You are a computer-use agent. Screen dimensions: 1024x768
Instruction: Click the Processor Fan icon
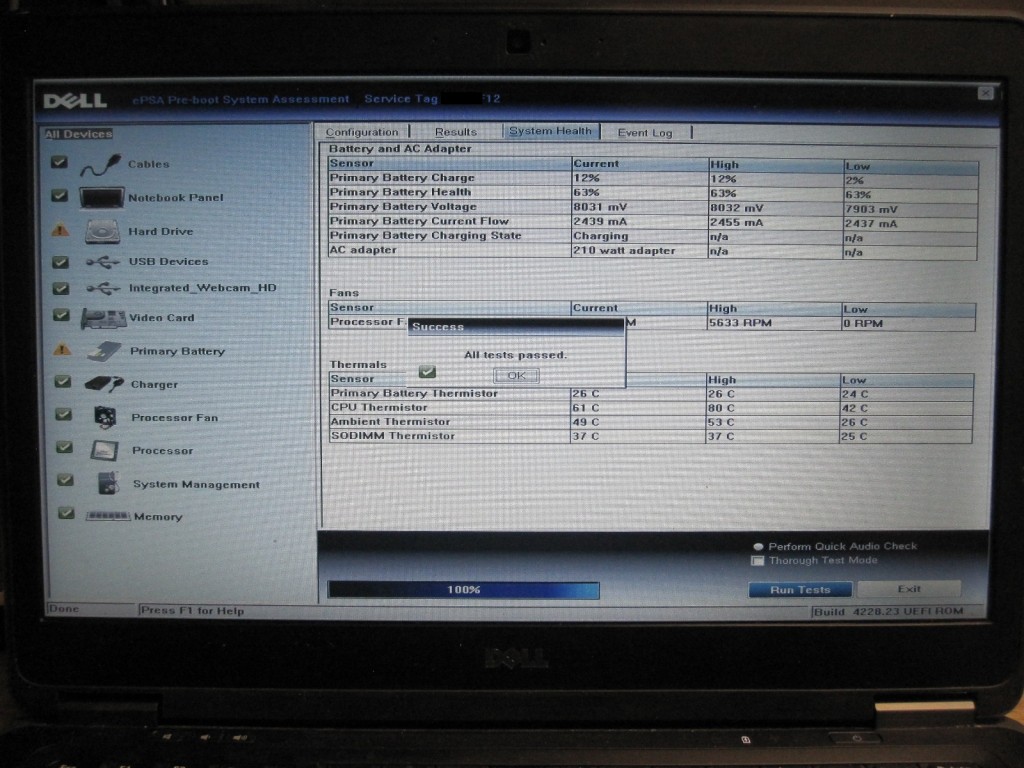point(105,417)
